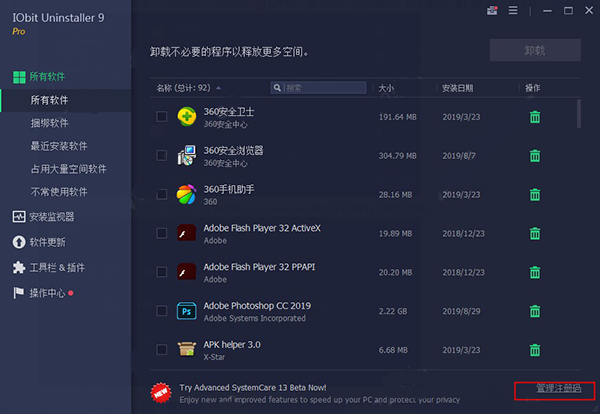600x414 pixels.
Task: Click the 操作中心 label in sidebar
Action: pyautogui.click(x=47, y=293)
